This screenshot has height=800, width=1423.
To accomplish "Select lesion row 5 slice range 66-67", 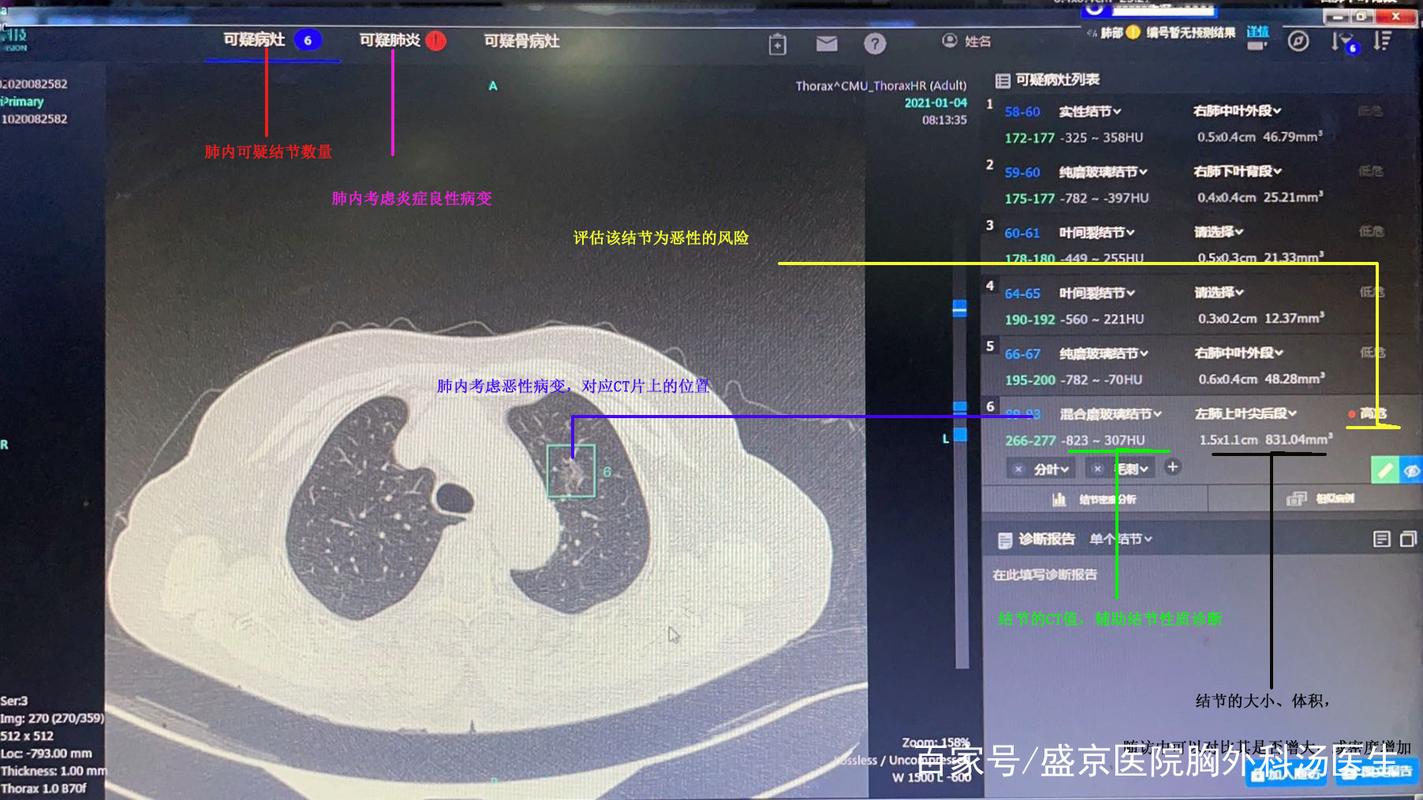I will pos(1022,354).
